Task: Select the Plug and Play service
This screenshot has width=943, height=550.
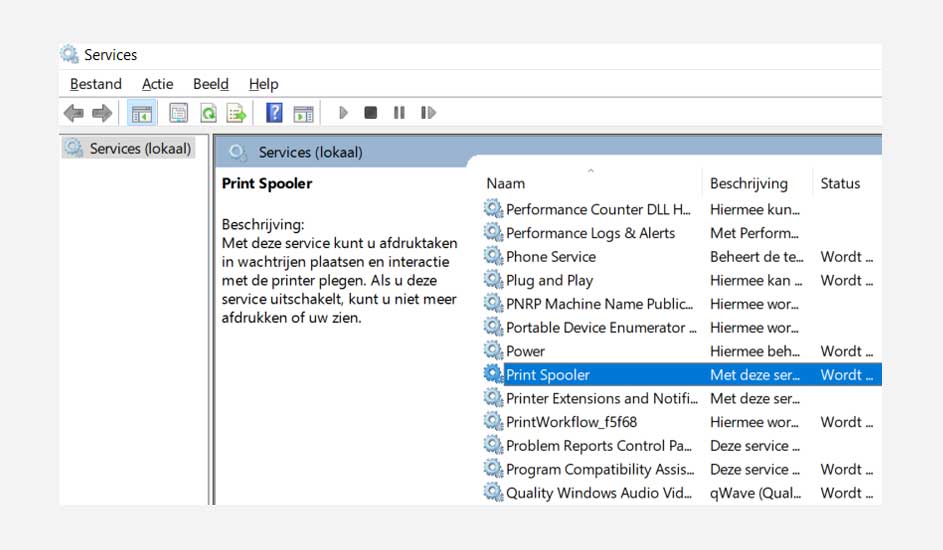Action: click(x=549, y=281)
